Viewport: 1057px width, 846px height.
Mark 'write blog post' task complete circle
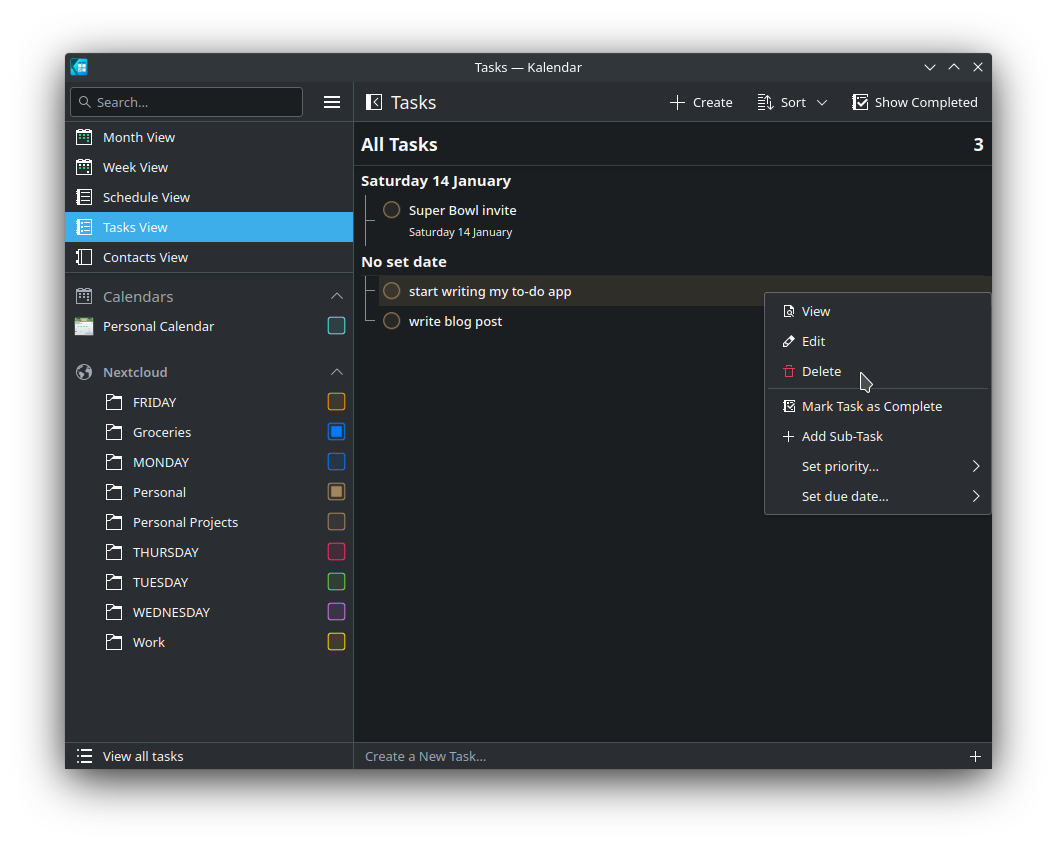click(x=392, y=321)
